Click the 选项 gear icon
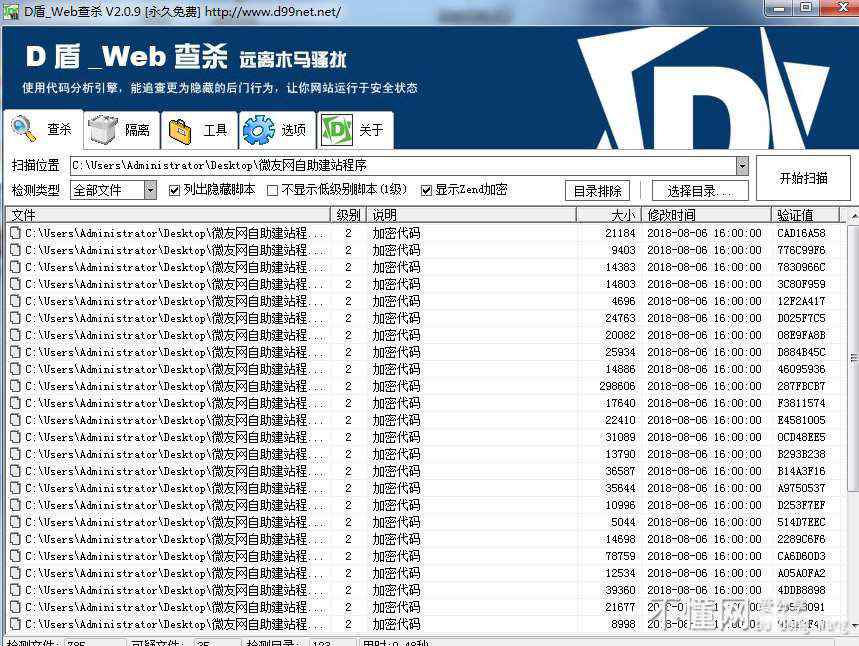 point(258,130)
